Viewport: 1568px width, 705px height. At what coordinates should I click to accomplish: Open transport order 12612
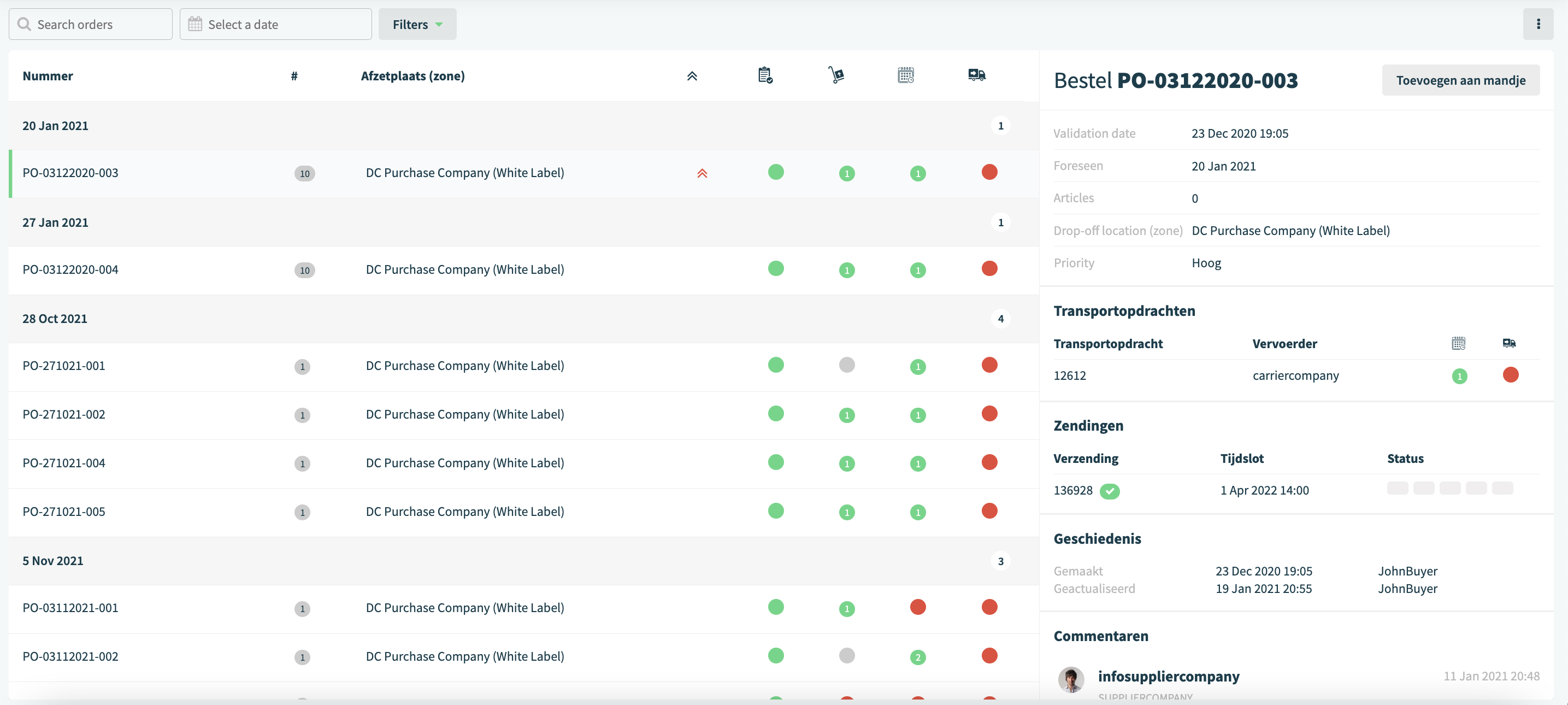[x=1070, y=375]
